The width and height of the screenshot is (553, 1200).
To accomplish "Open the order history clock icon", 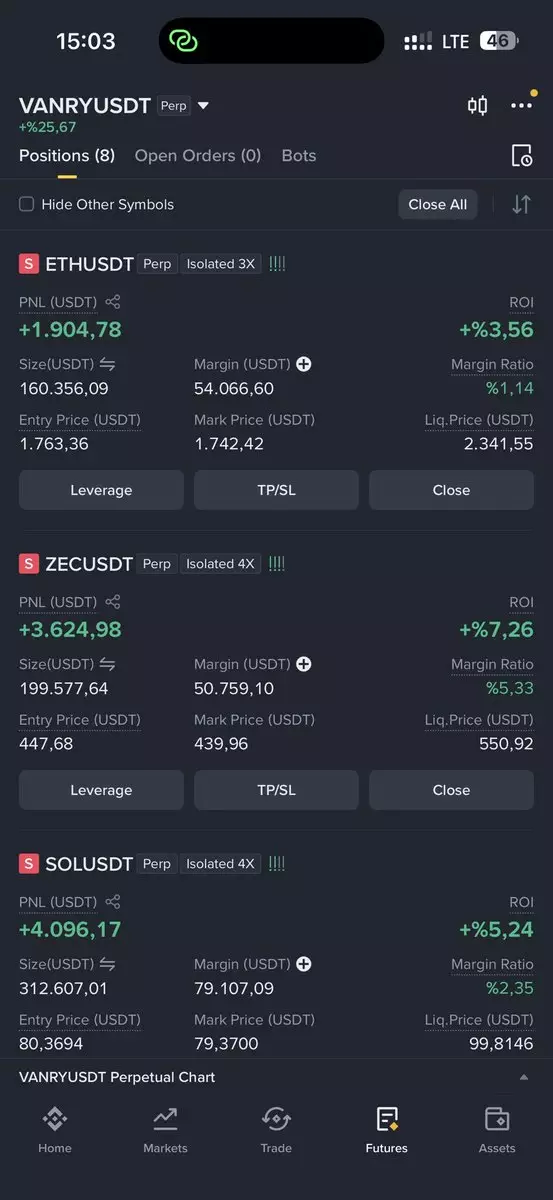I will [x=521, y=156].
